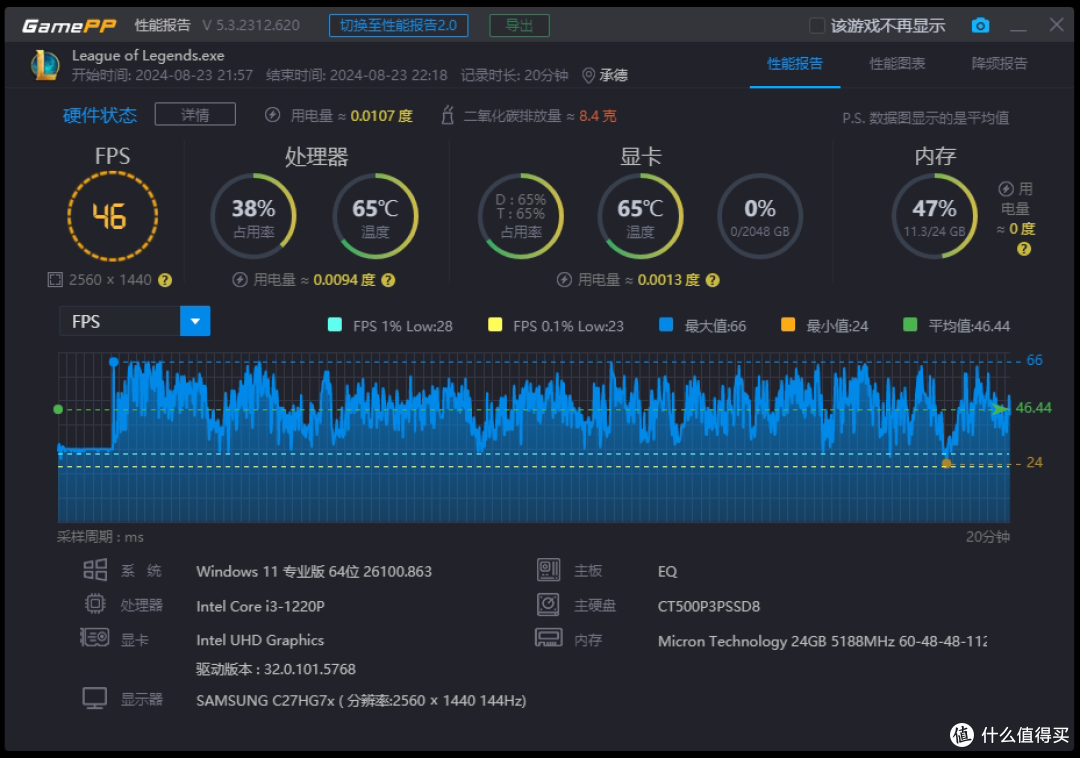
Task: Click the motherboard name EQ
Action: [667, 571]
